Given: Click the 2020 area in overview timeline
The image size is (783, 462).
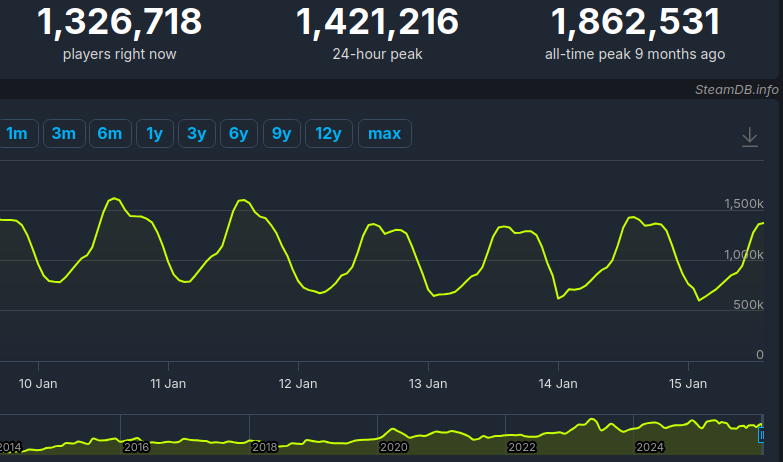Looking at the screenshot, I should [x=393, y=447].
